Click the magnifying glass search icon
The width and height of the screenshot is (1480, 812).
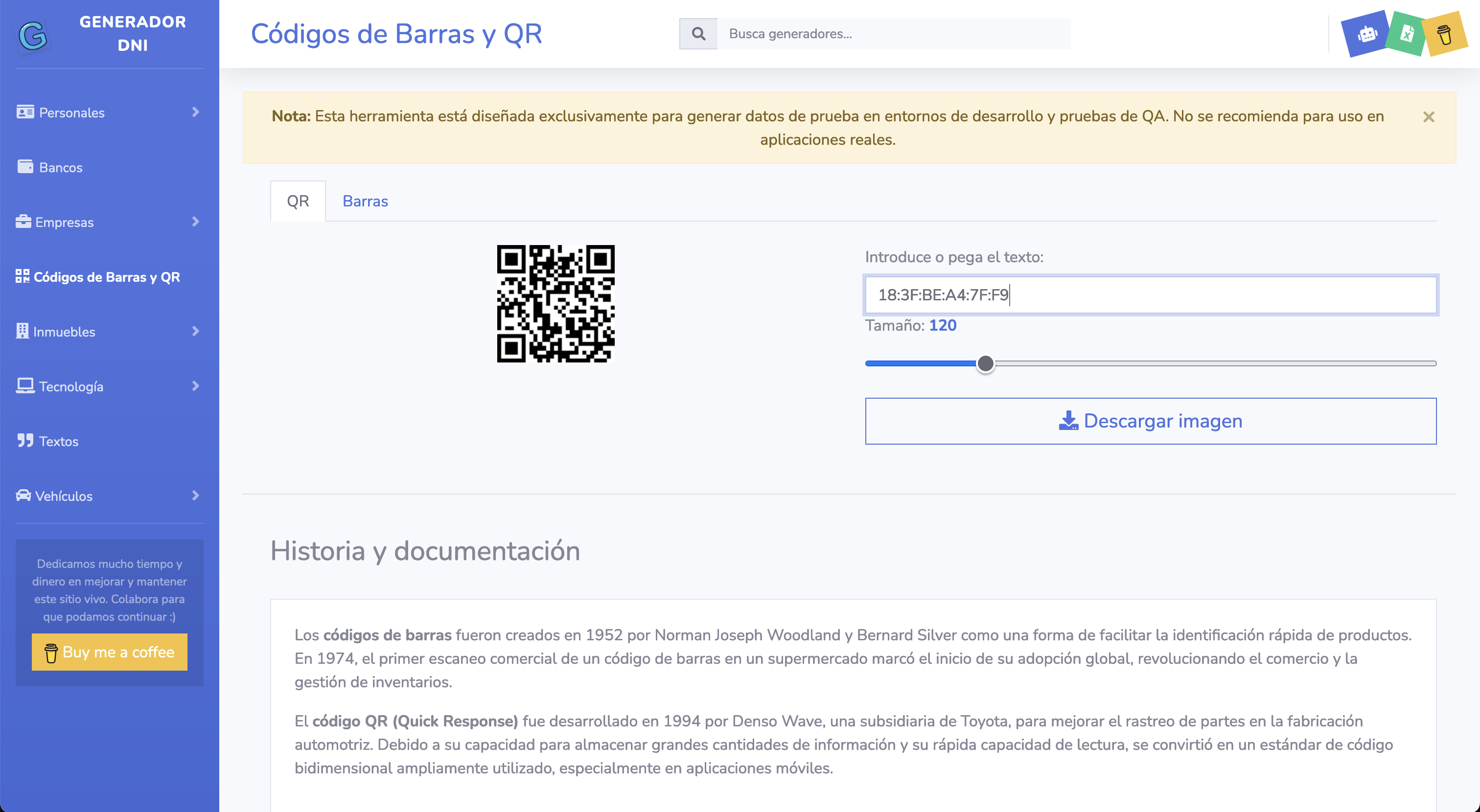point(698,34)
